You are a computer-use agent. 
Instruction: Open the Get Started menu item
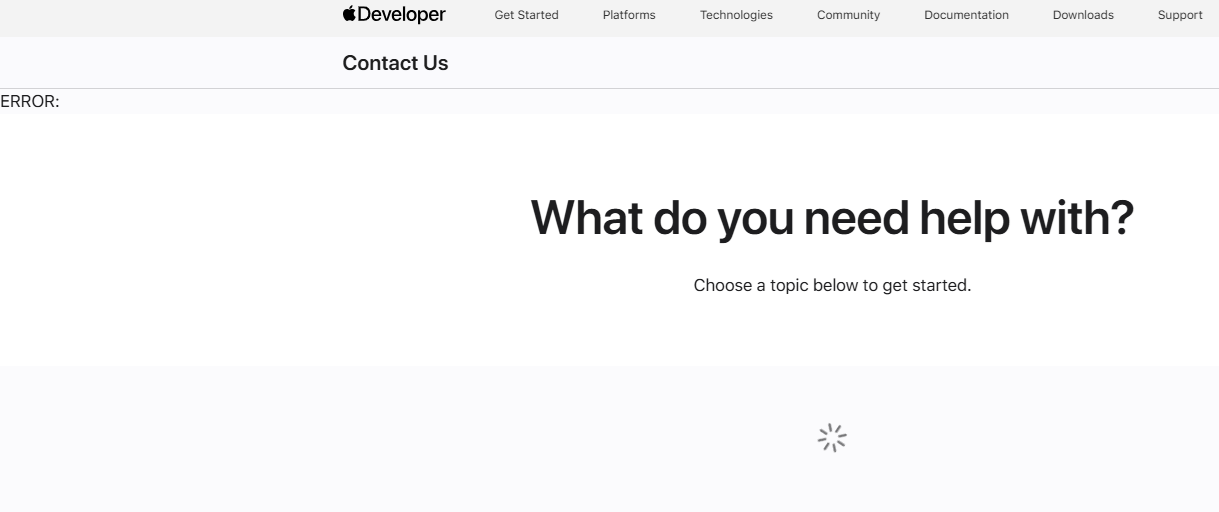[526, 15]
